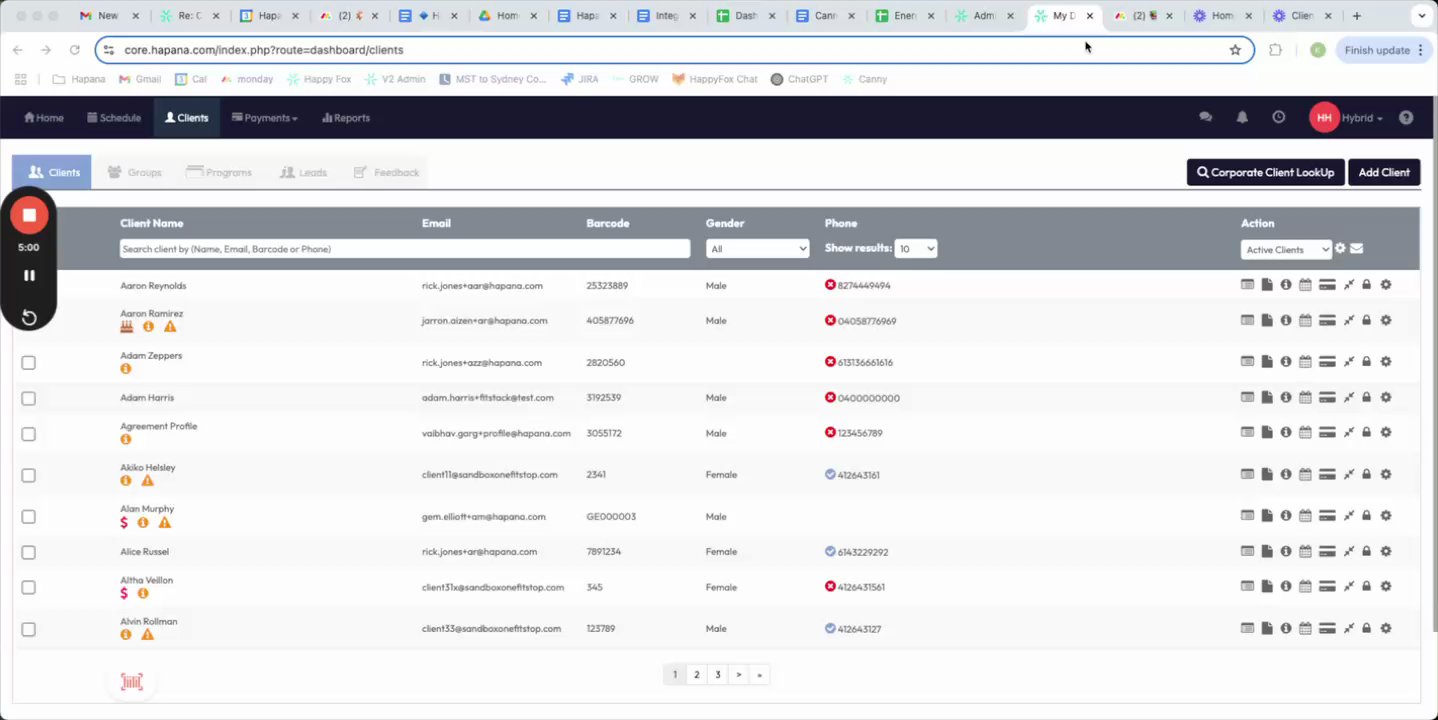Open help question mark icon

tap(1406, 117)
